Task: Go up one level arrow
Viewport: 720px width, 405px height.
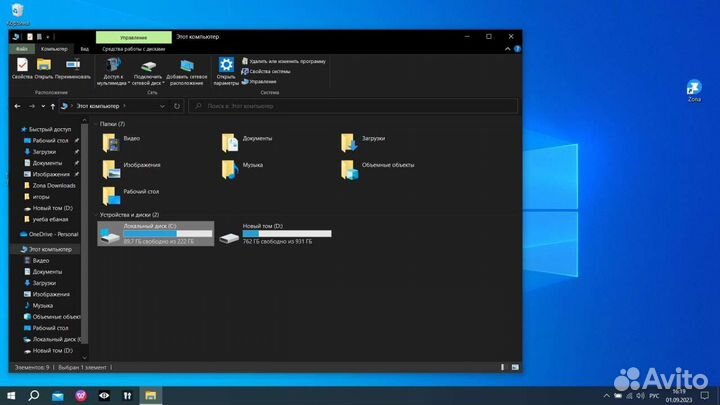Action: click(x=53, y=106)
